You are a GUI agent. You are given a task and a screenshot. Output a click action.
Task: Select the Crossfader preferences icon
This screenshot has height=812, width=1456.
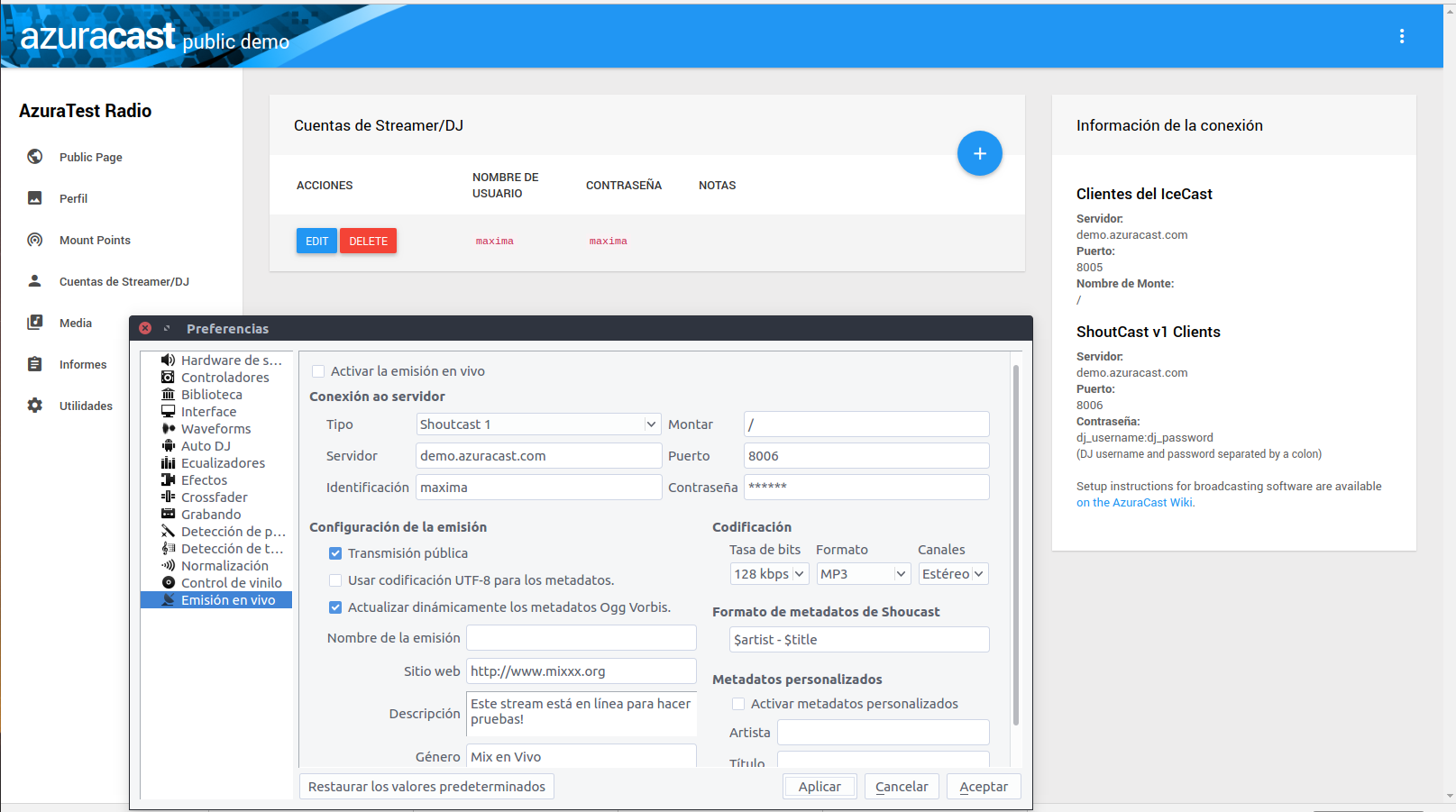click(x=168, y=497)
